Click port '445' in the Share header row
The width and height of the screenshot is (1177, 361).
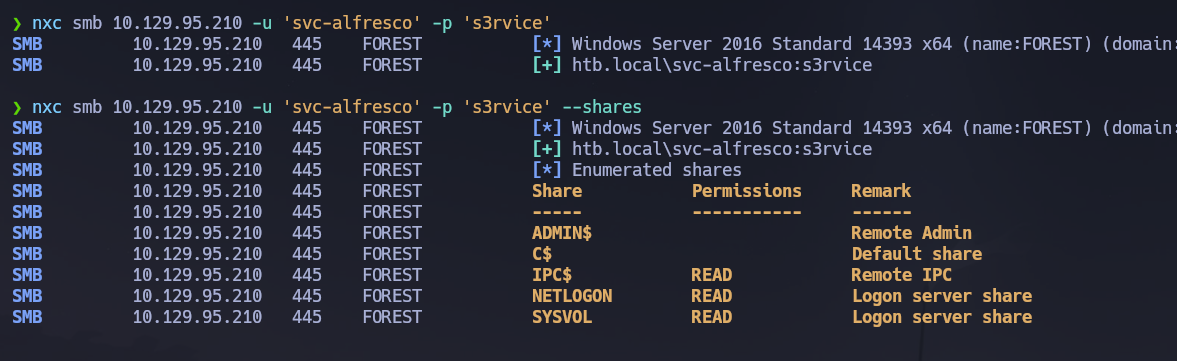pos(307,191)
